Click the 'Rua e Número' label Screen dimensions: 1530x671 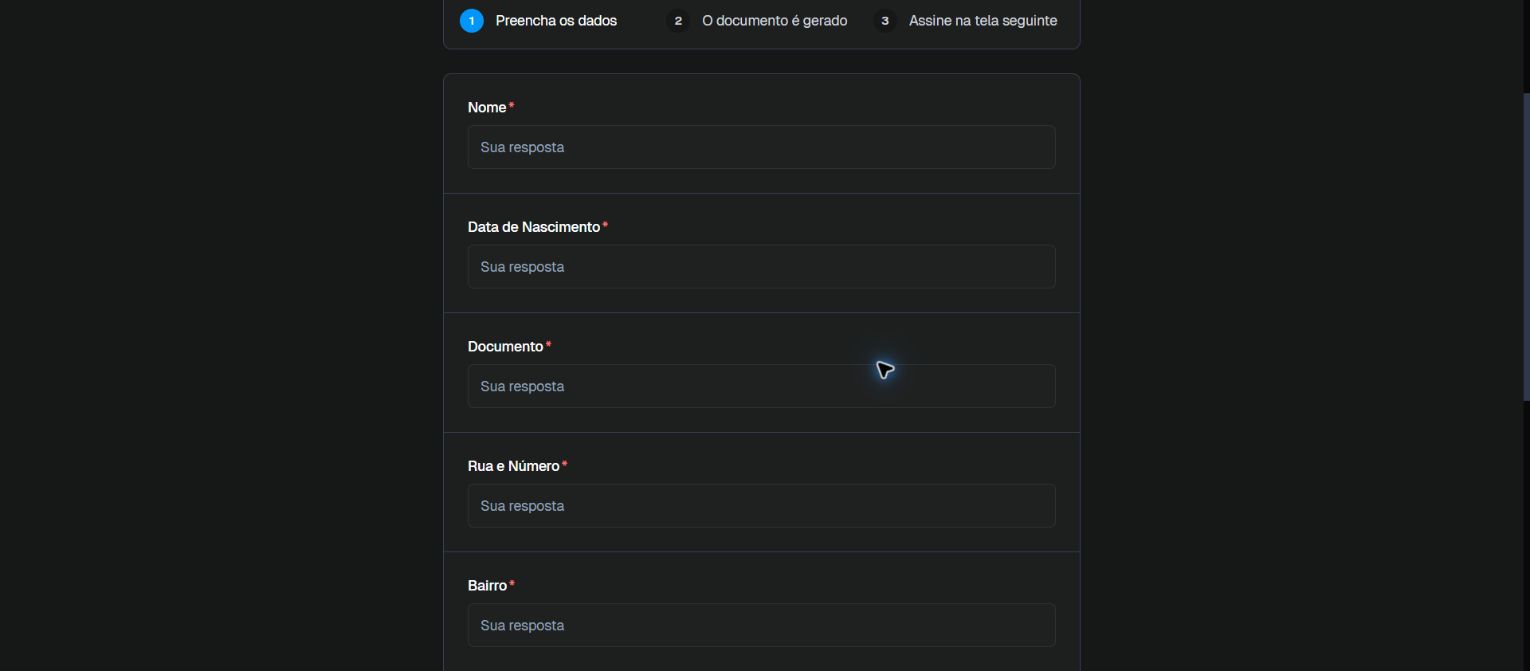tap(513, 466)
